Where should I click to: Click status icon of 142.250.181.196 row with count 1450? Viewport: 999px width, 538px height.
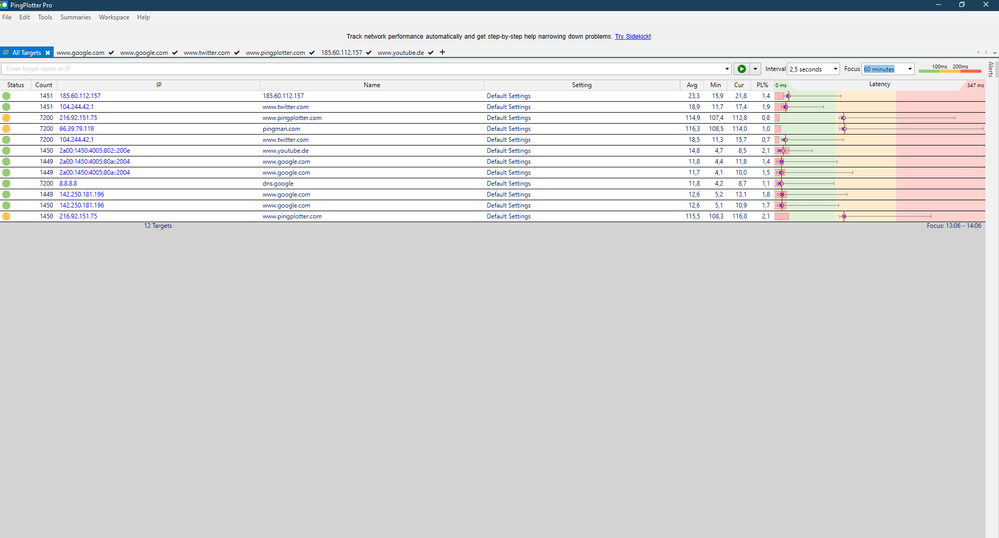point(6,205)
